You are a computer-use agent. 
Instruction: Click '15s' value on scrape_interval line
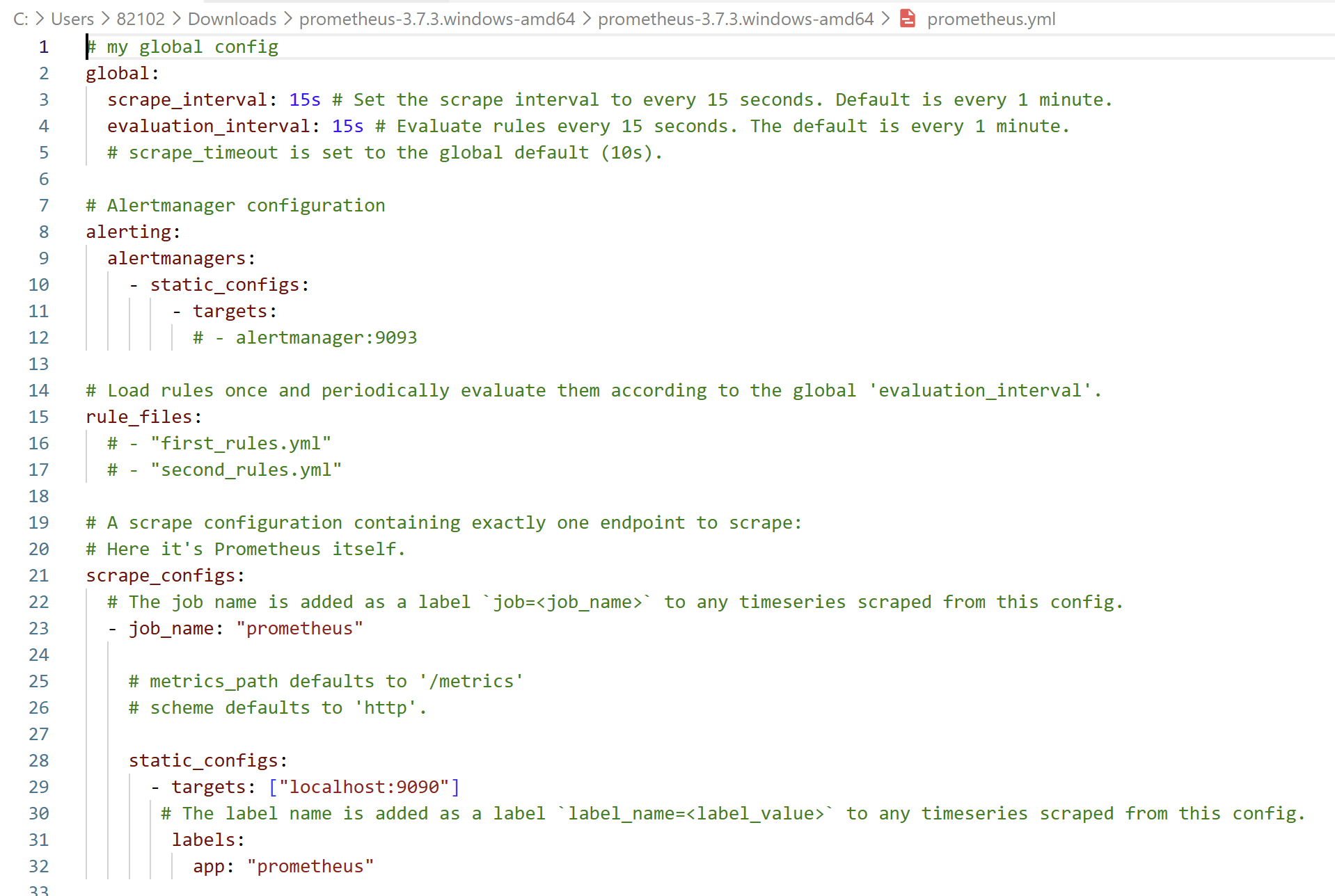pyautogui.click(x=305, y=99)
